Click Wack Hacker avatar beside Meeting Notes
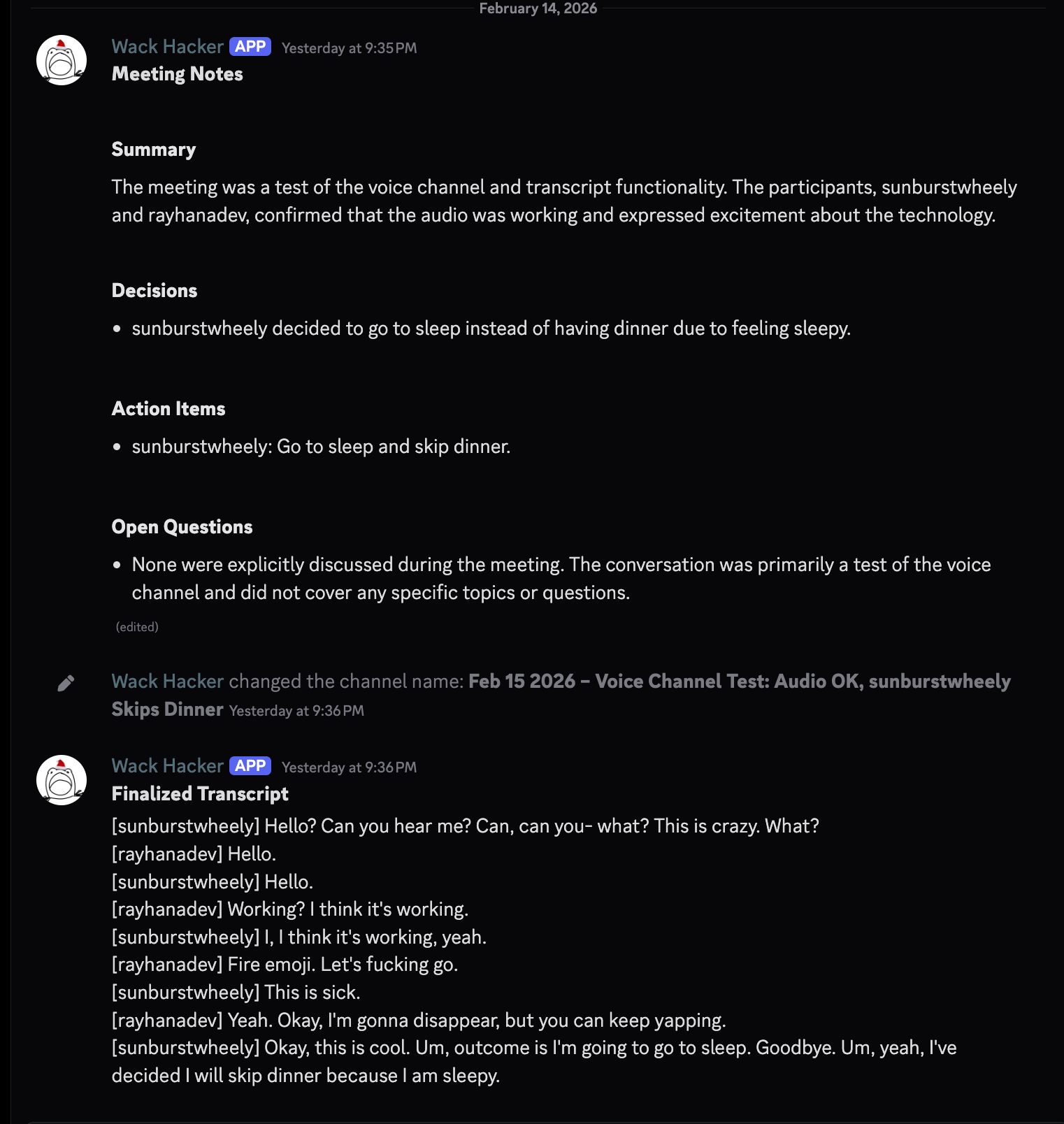 [62, 61]
